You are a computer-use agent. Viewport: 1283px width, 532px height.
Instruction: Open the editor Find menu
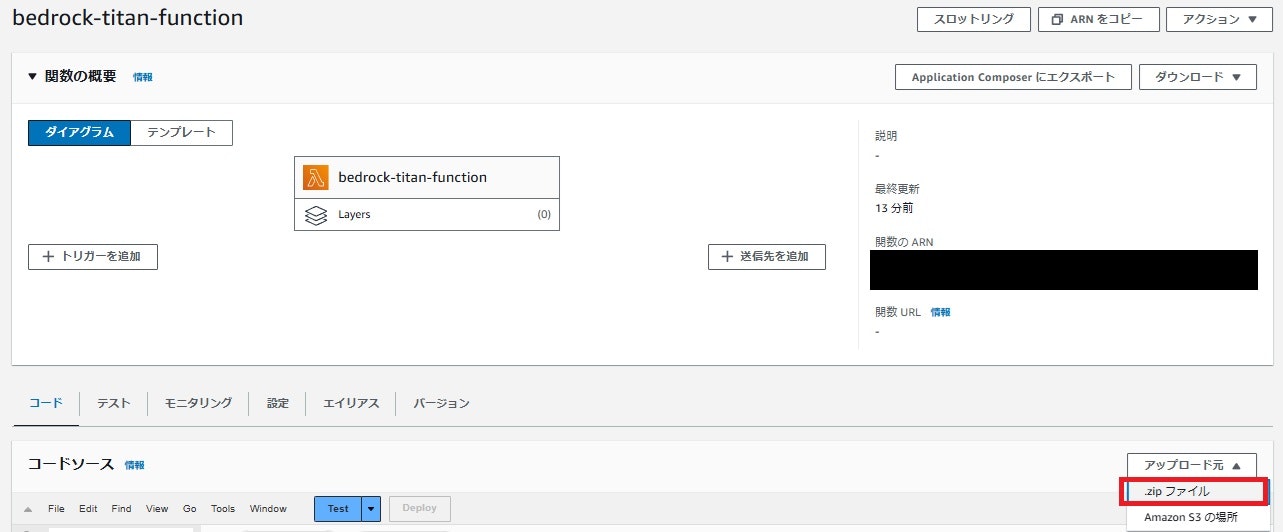(x=121, y=509)
